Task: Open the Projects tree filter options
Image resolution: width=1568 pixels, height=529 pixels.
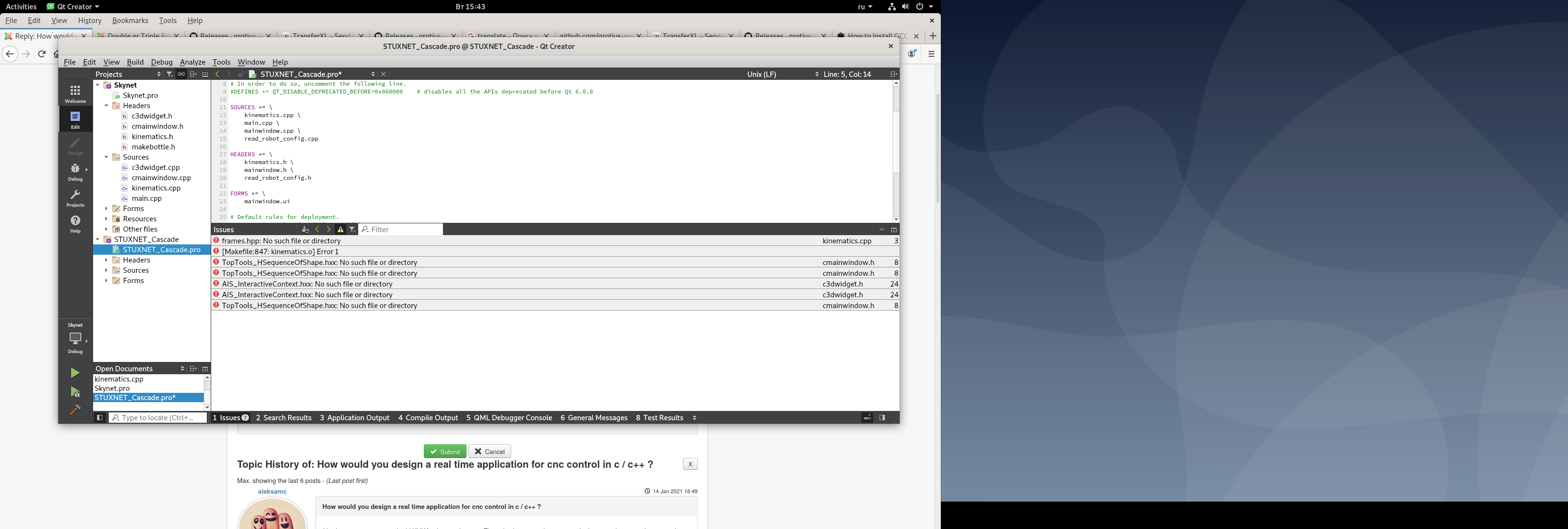Action: 169,74
